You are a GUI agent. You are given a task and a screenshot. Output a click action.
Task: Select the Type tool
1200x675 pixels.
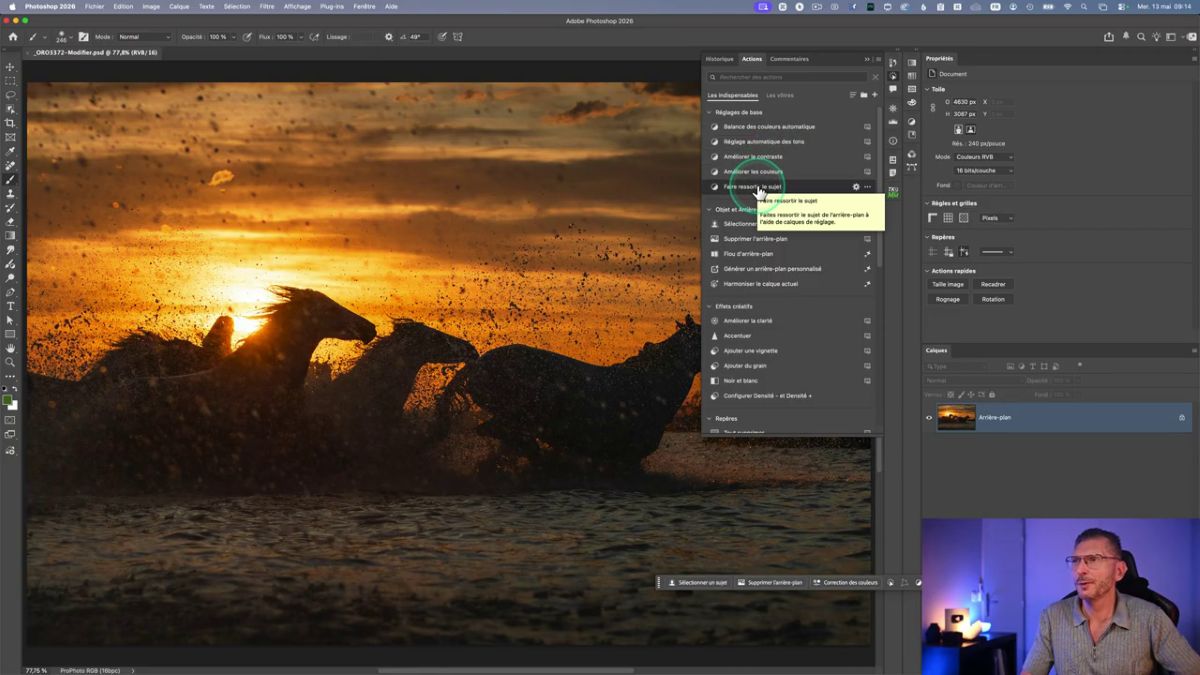[10, 306]
